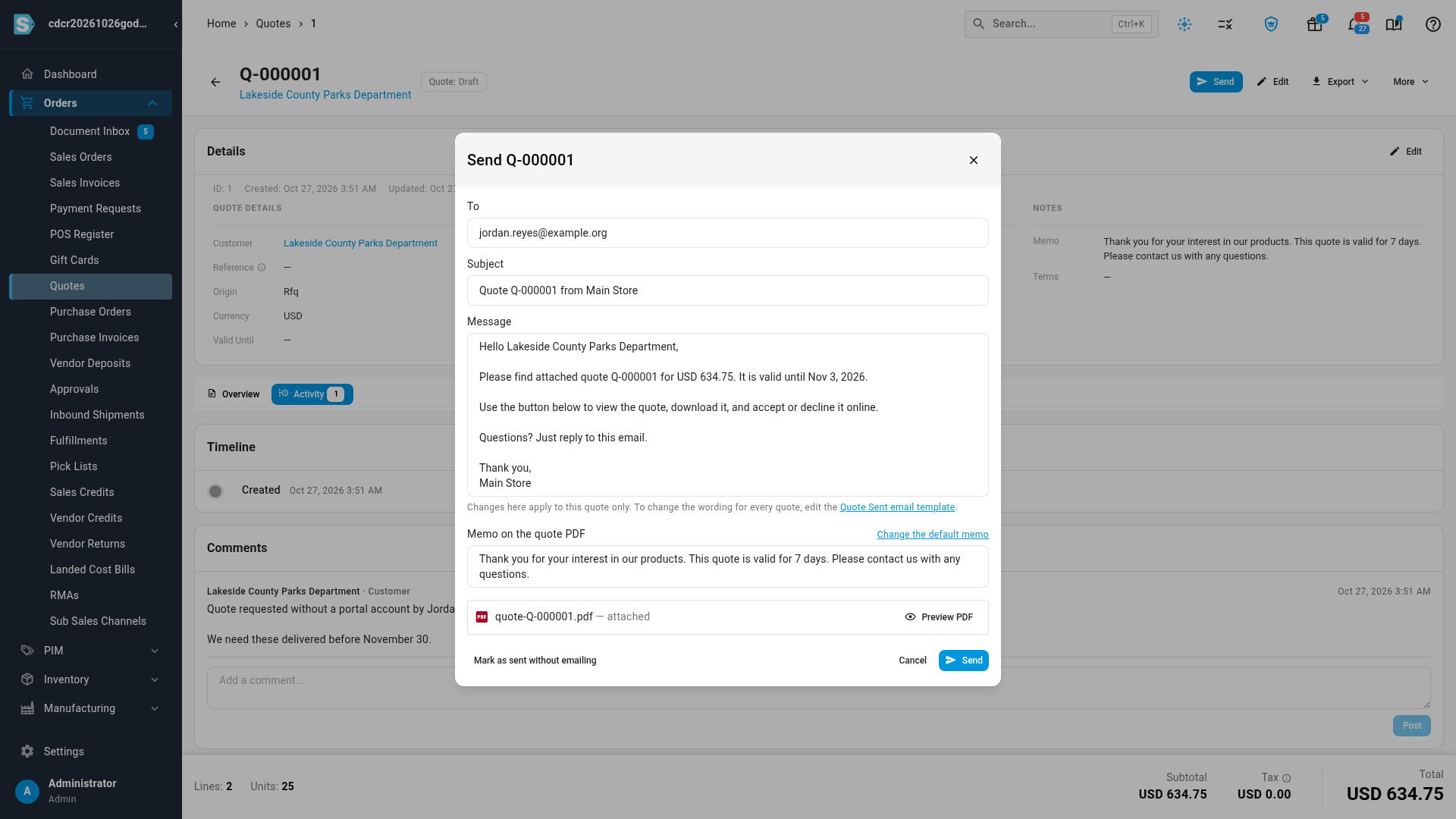Open the checklist tasks icon in header
The image size is (1456, 819).
1225,24
